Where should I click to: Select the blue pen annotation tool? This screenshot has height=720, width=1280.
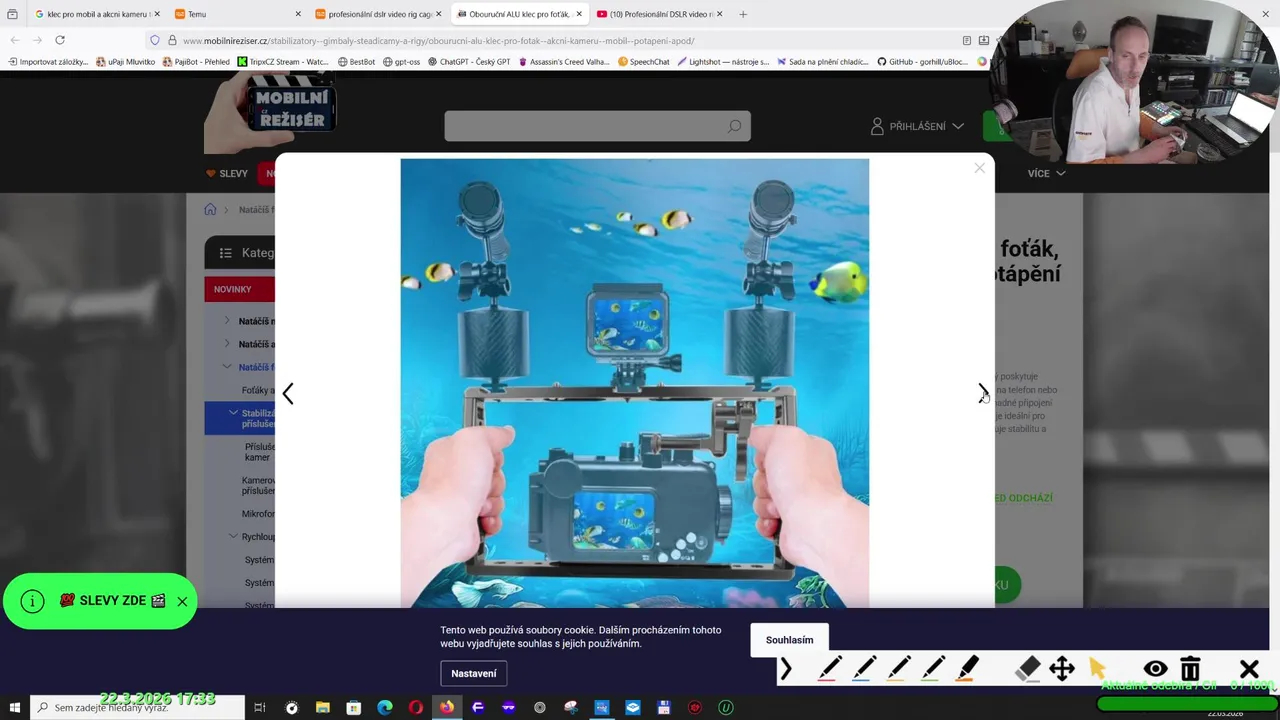pos(864,668)
